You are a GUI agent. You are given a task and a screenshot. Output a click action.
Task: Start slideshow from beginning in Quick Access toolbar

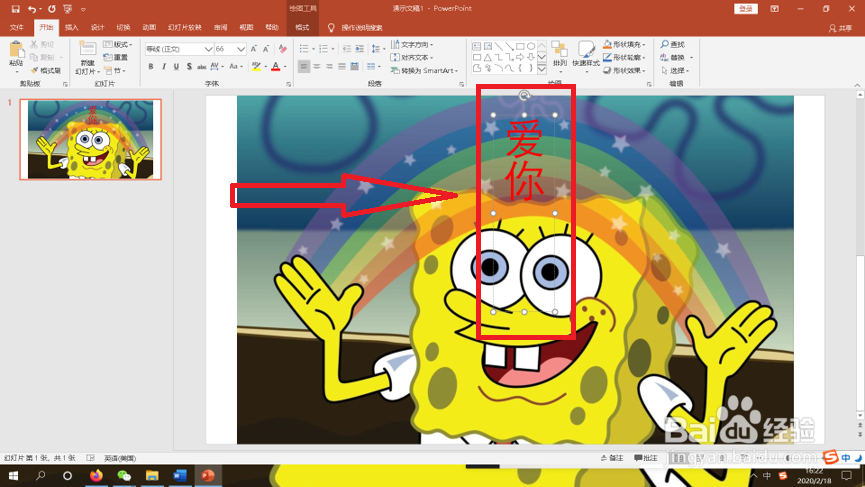coord(68,9)
